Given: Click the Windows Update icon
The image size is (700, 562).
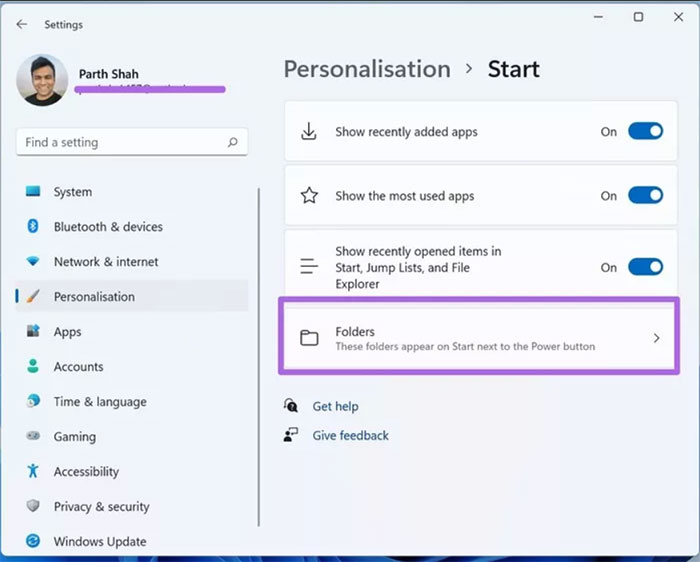Looking at the screenshot, I should (x=33, y=542).
